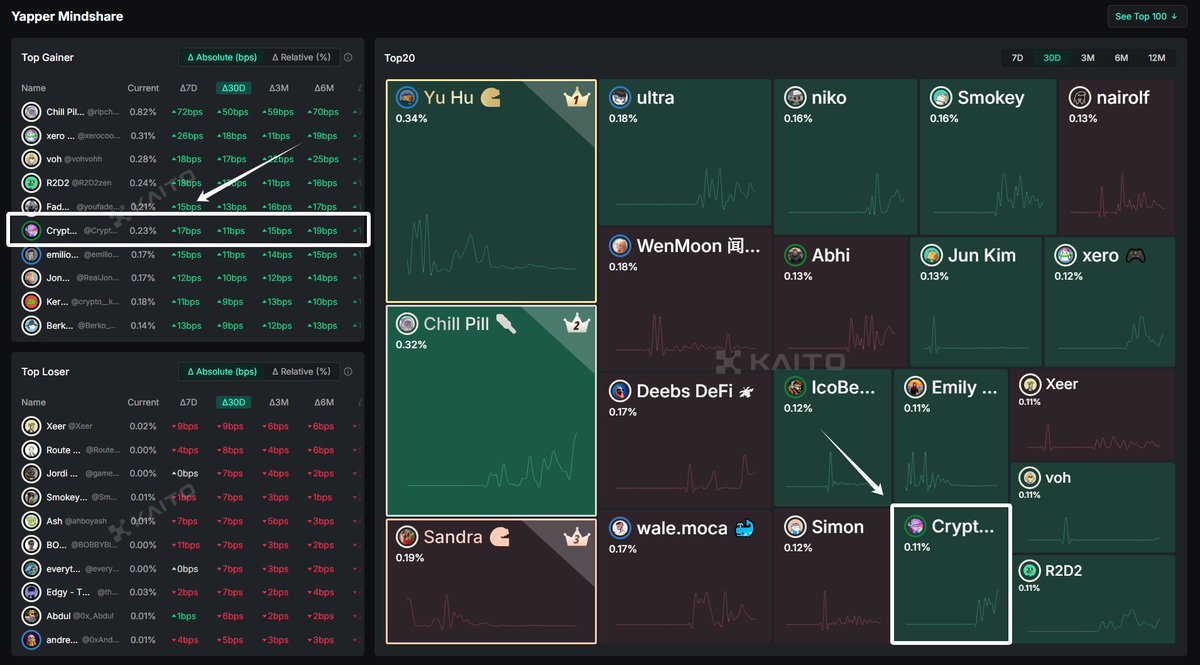1200x665 pixels.
Task: Click the Current column header in Top Gainer
Action: [x=143, y=88]
